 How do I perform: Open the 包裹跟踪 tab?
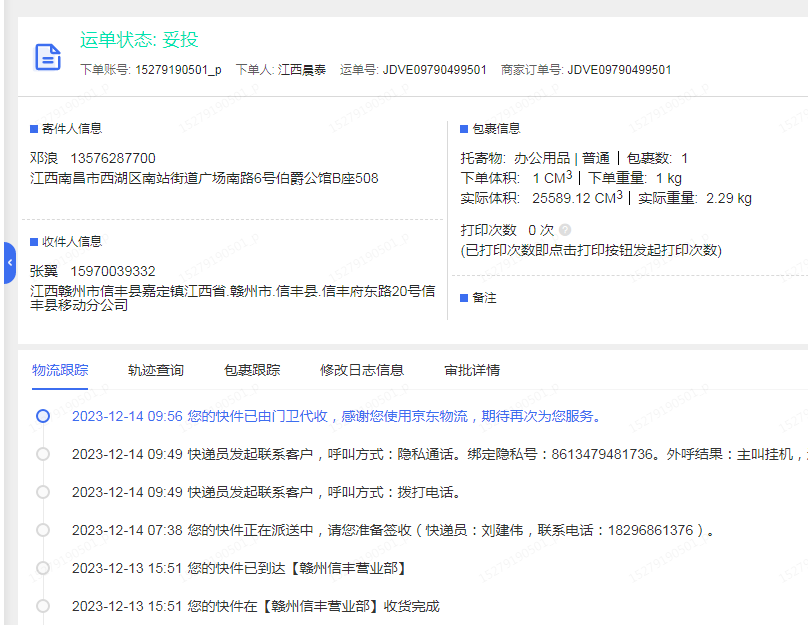[x=252, y=370]
